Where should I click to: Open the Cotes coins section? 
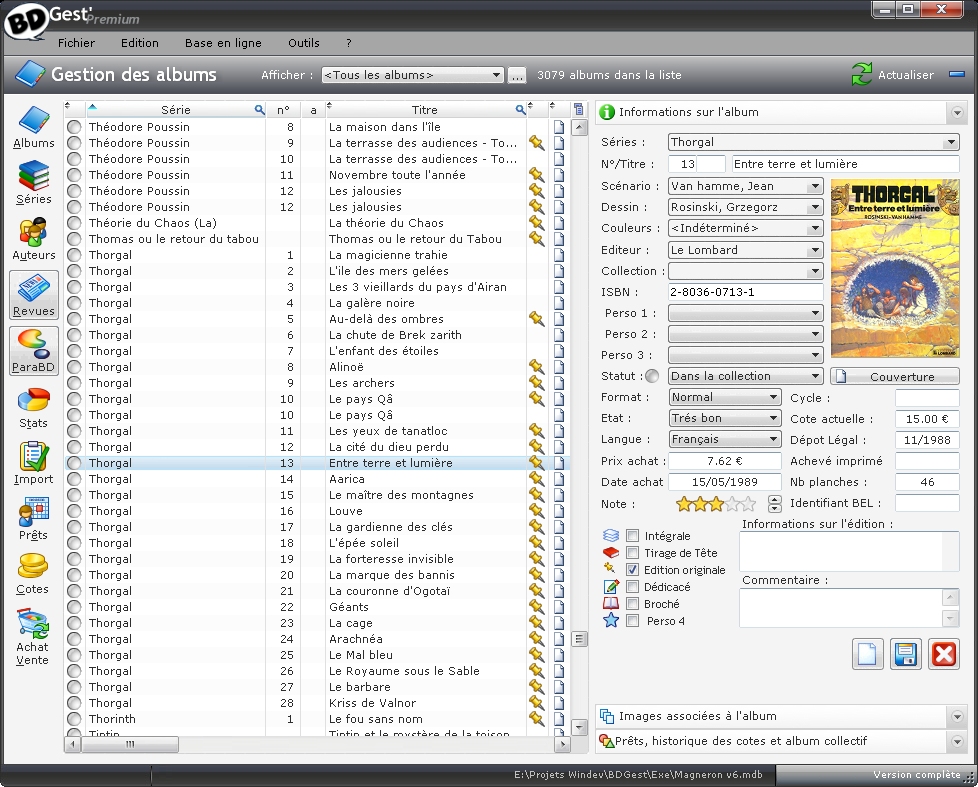click(32, 574)
